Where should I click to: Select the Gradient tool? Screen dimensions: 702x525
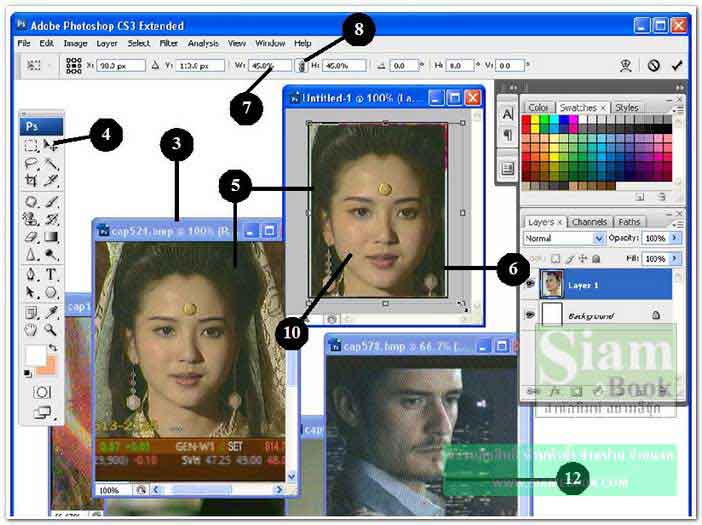click(51, 237)
